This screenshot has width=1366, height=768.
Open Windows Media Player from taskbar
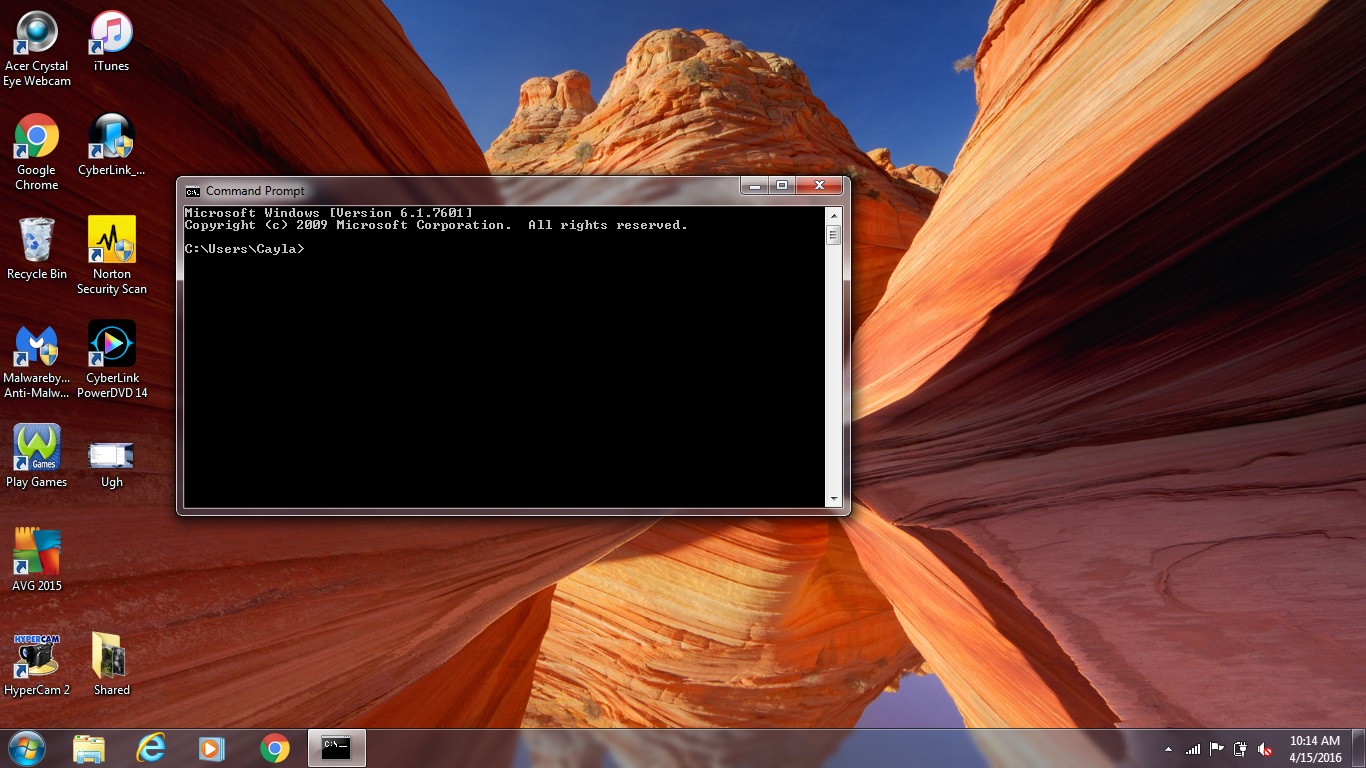tap(211, 748)
